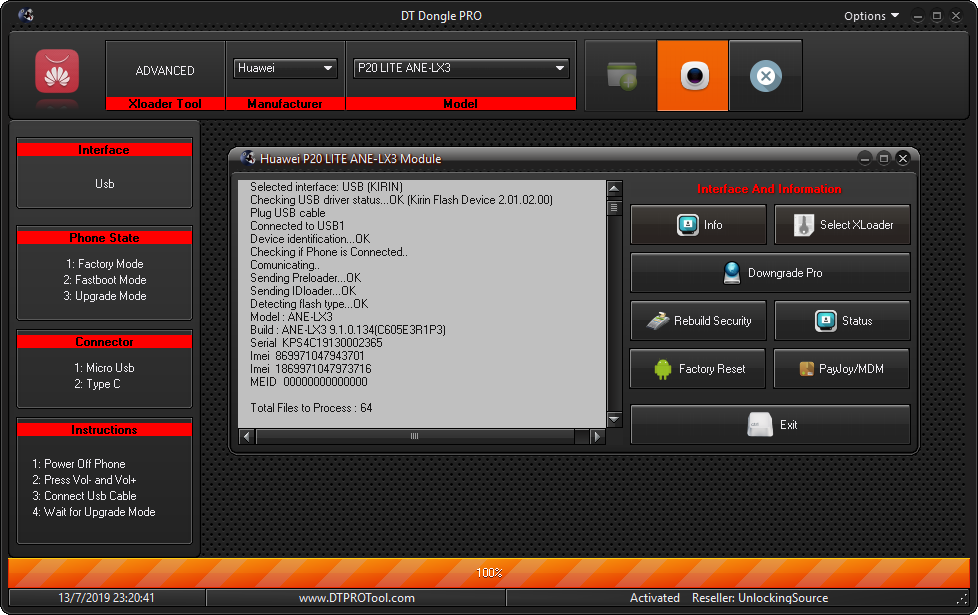Maximize the Huawei P20 LITE module window
The width and height of the screenshot is (978, 615).
[883, 158]
